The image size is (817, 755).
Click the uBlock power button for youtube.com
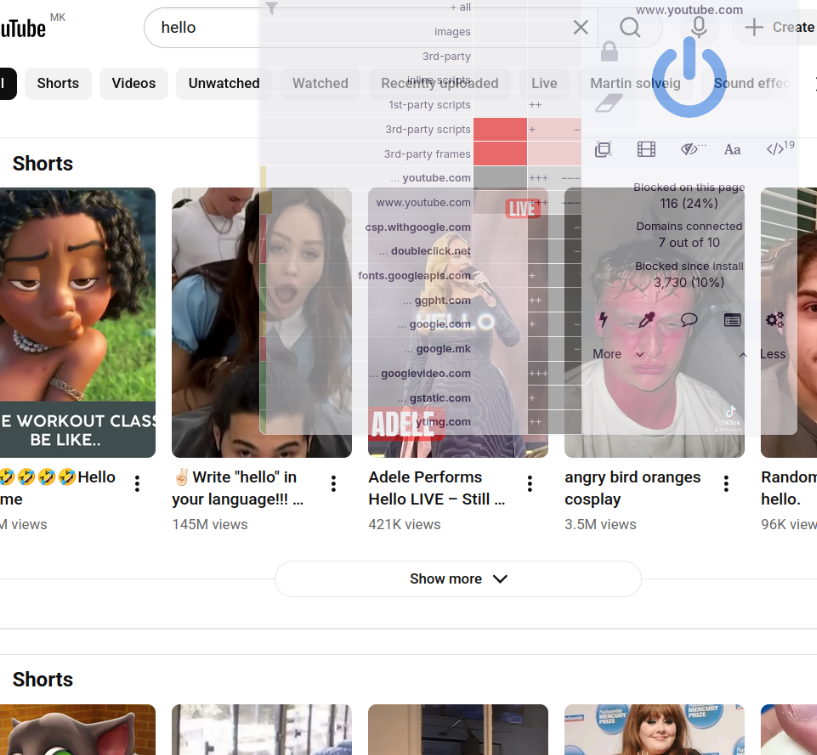[689, 77]
